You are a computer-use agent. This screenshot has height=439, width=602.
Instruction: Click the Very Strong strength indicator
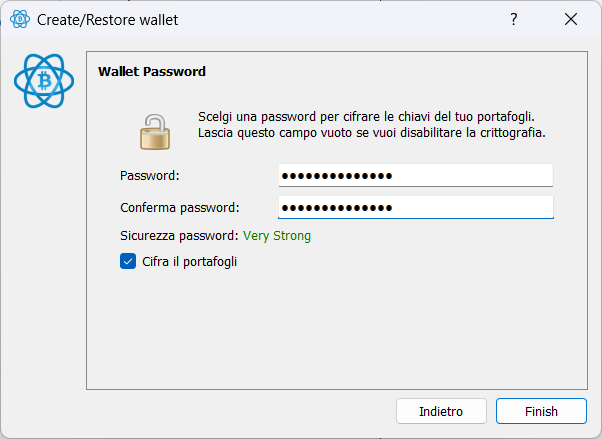point(277,235)
